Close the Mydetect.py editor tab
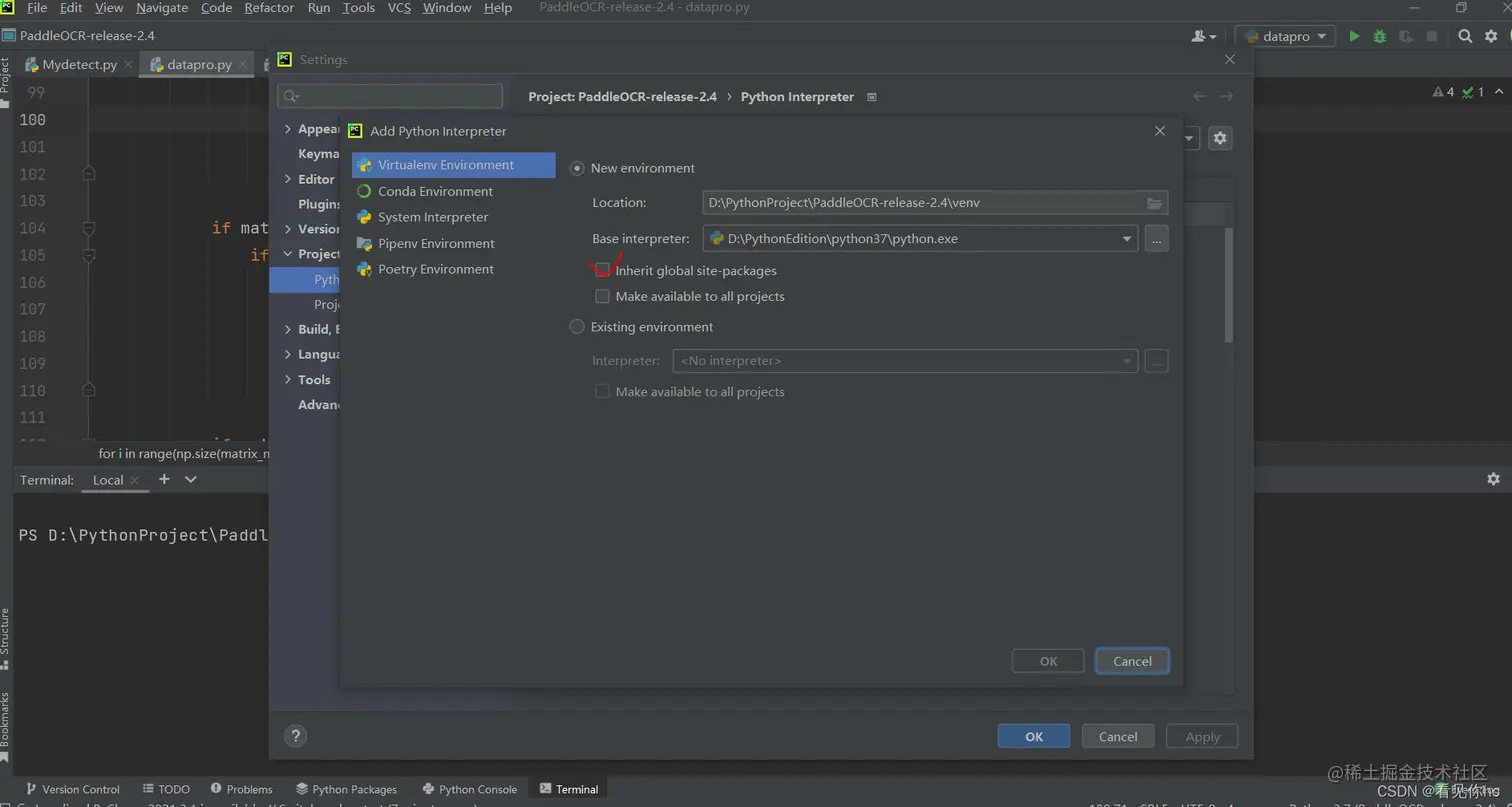 (x=128, y=64)
